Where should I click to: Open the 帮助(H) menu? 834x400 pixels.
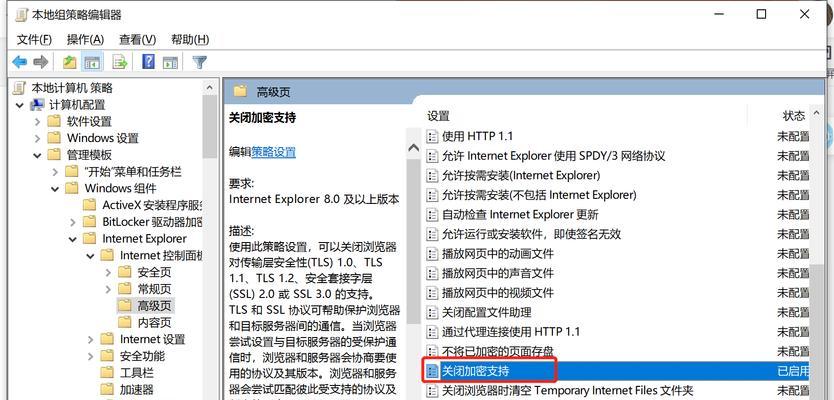click(190, 39)
